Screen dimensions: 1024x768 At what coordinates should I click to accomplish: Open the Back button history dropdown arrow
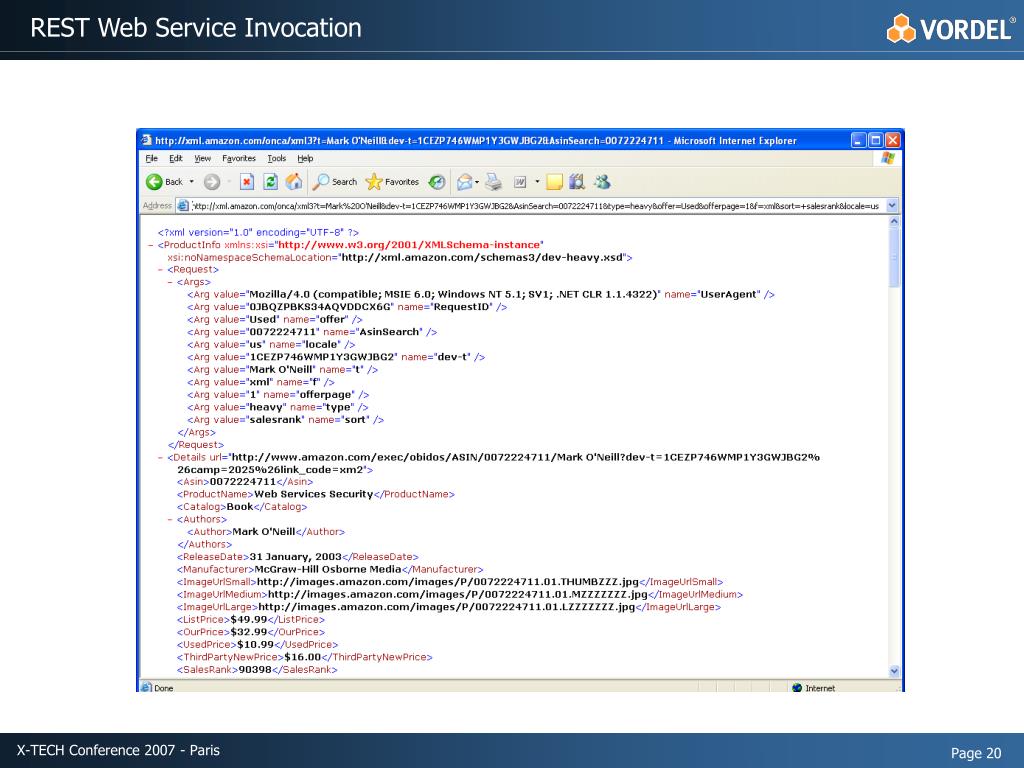(x=191, y=182)
